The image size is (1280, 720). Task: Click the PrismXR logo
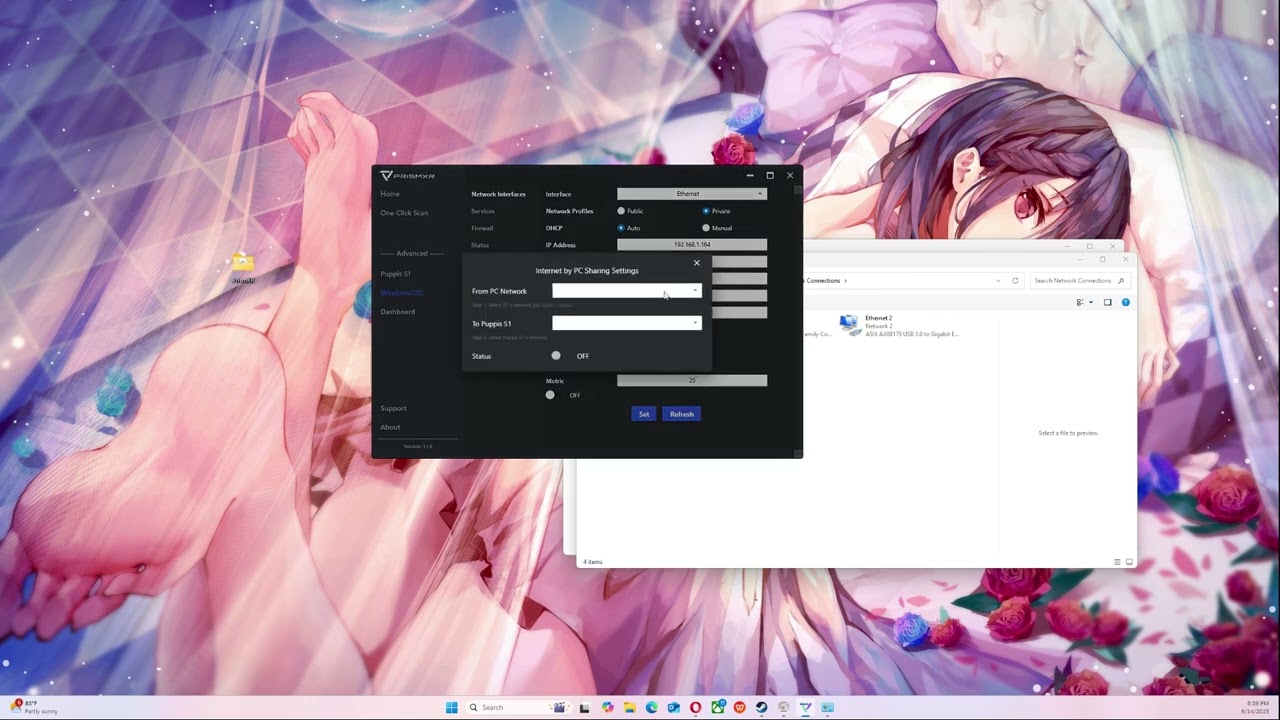(407, 176)
